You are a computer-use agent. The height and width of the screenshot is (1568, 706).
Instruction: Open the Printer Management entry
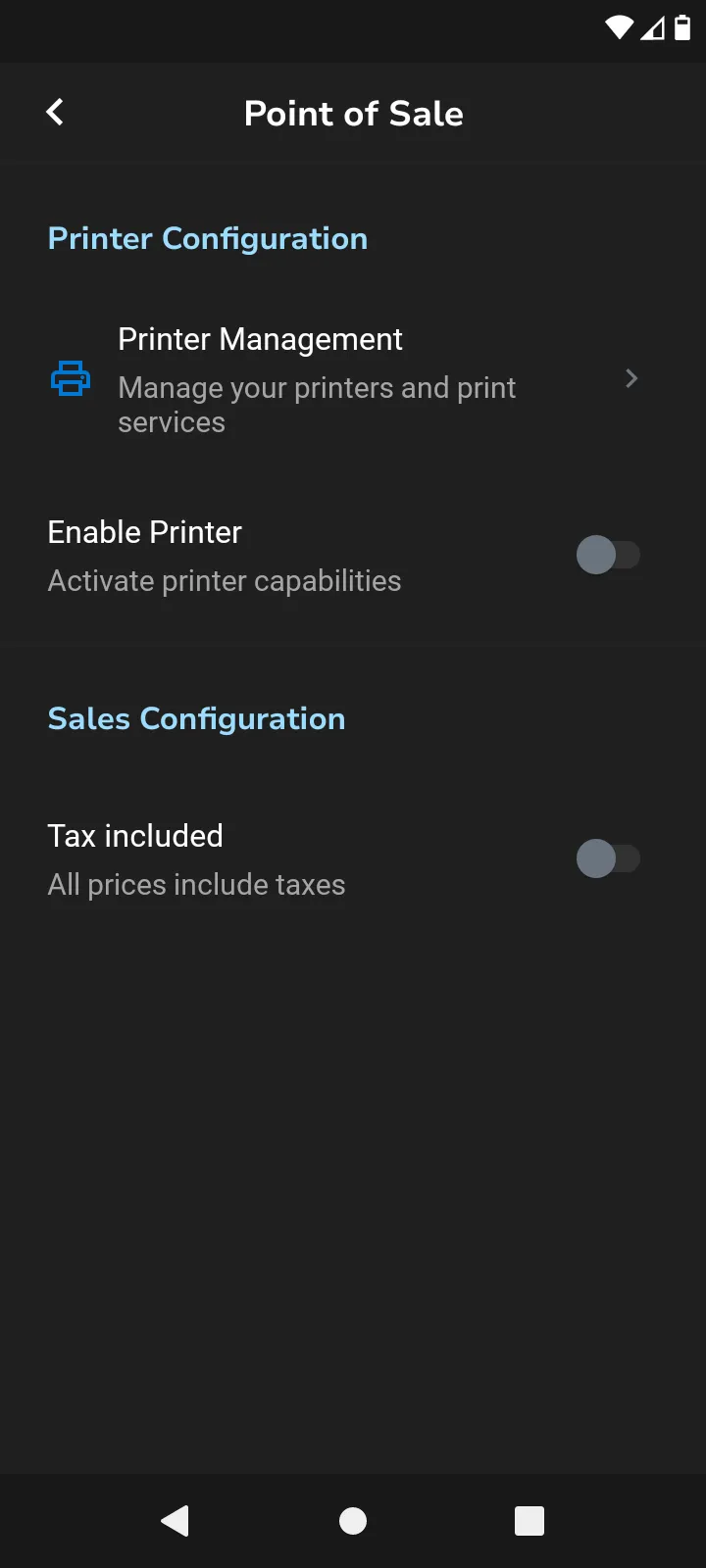(x=260, y=339)
